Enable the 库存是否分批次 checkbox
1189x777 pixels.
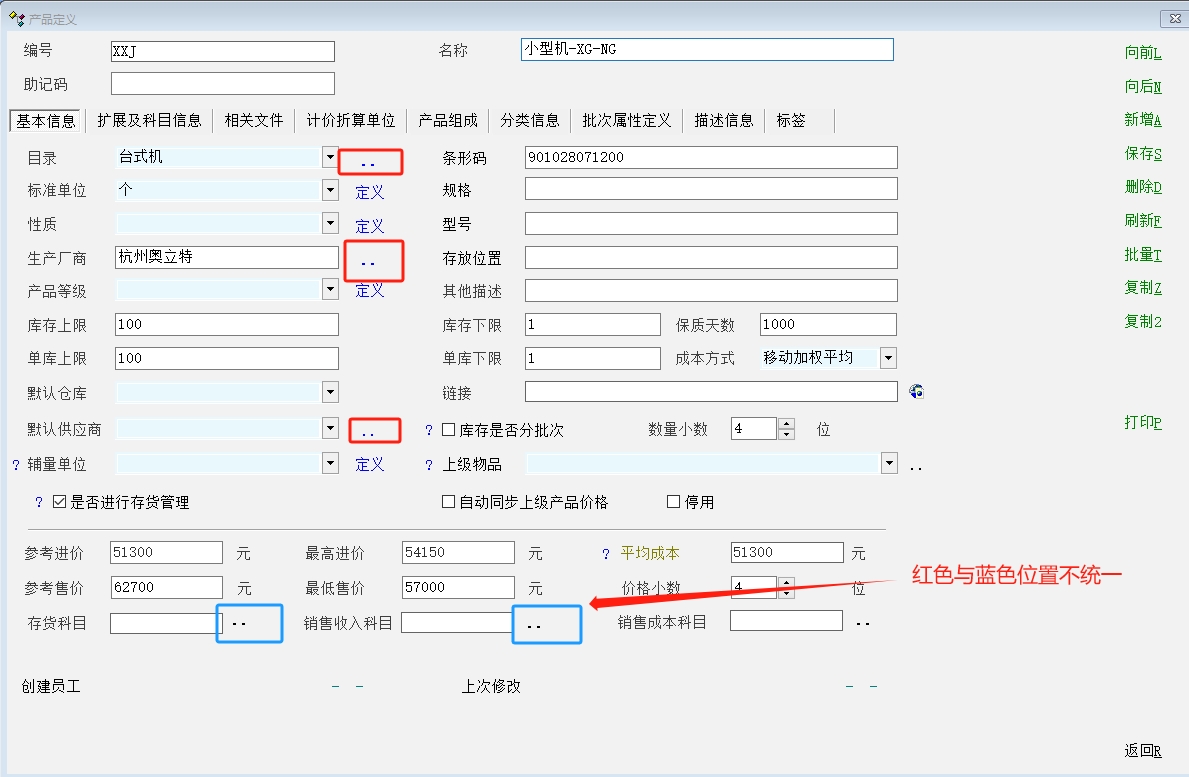[449, 430]
